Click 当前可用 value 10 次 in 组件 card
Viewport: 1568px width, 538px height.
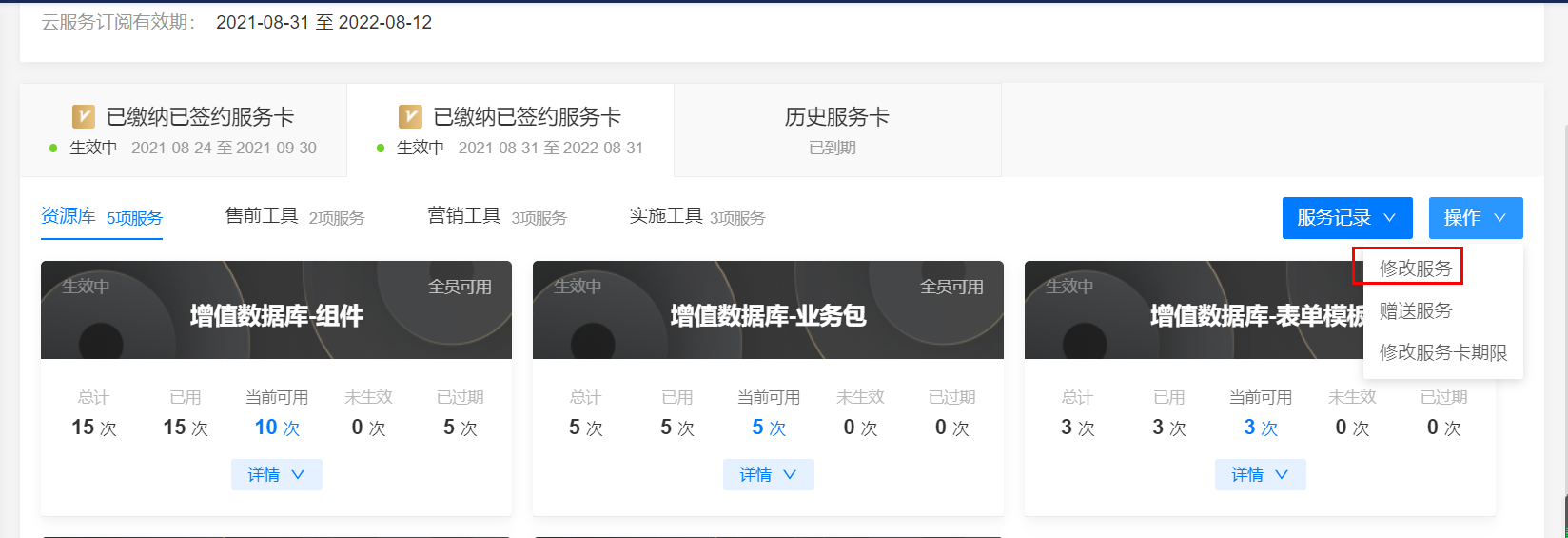(277, 428)
